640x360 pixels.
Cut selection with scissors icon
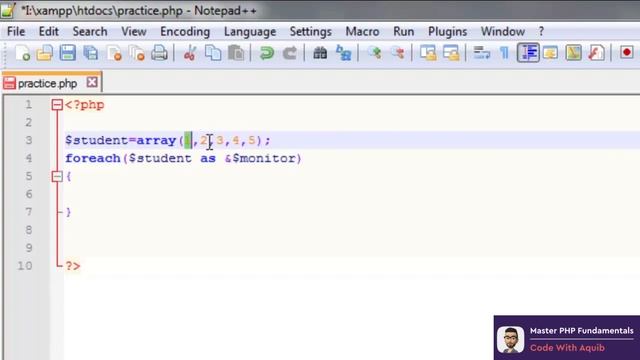coord(190,53)
